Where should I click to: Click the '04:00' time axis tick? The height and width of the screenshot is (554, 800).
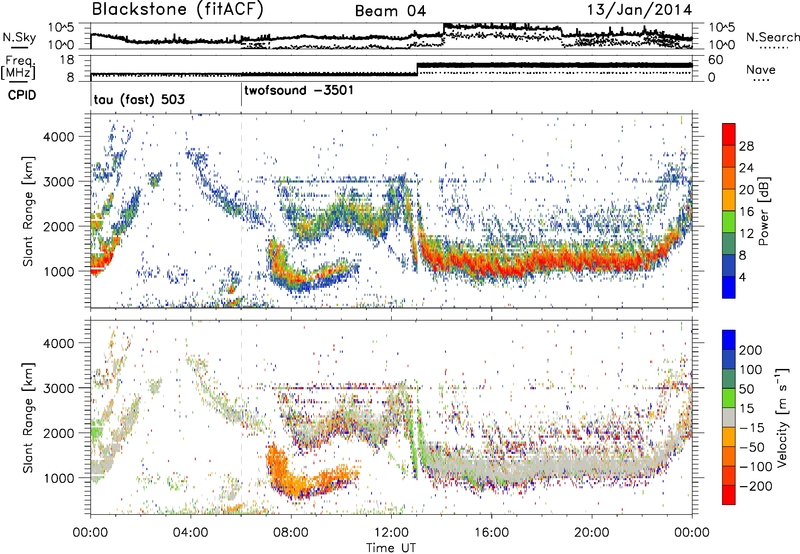click(191, 533)
